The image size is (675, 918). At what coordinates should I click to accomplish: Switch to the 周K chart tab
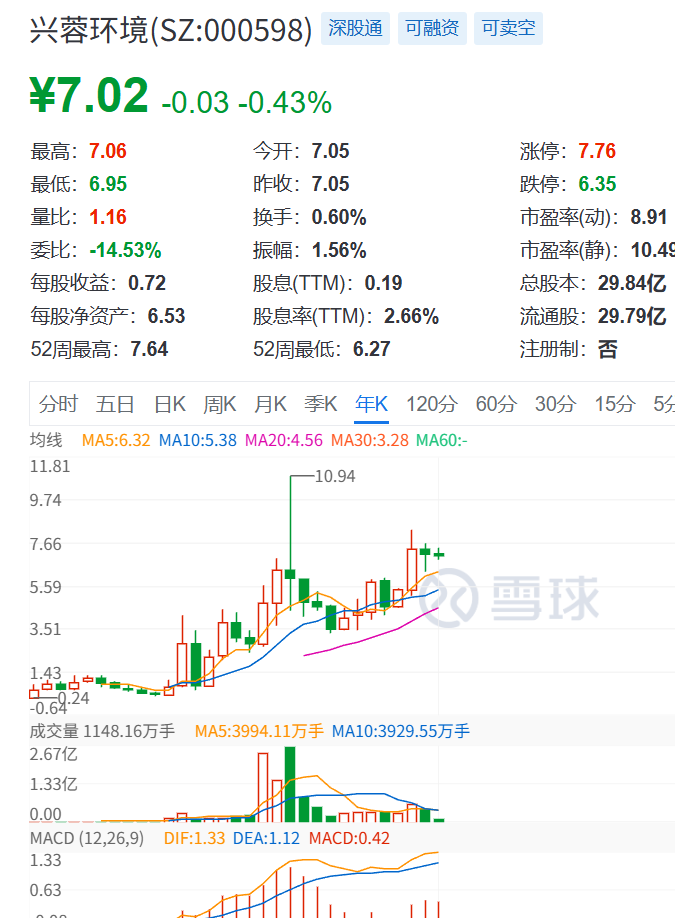click(x=220, y=404)
